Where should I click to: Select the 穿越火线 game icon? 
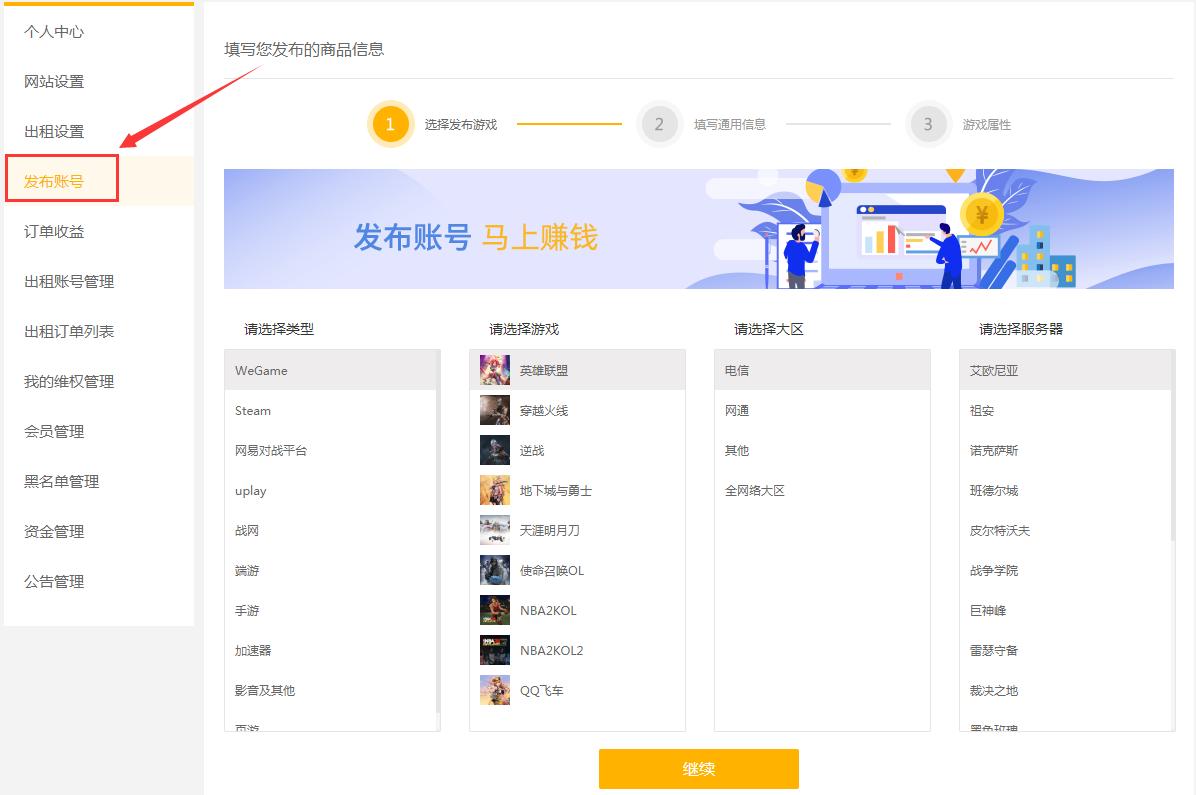tap(495, 409)
